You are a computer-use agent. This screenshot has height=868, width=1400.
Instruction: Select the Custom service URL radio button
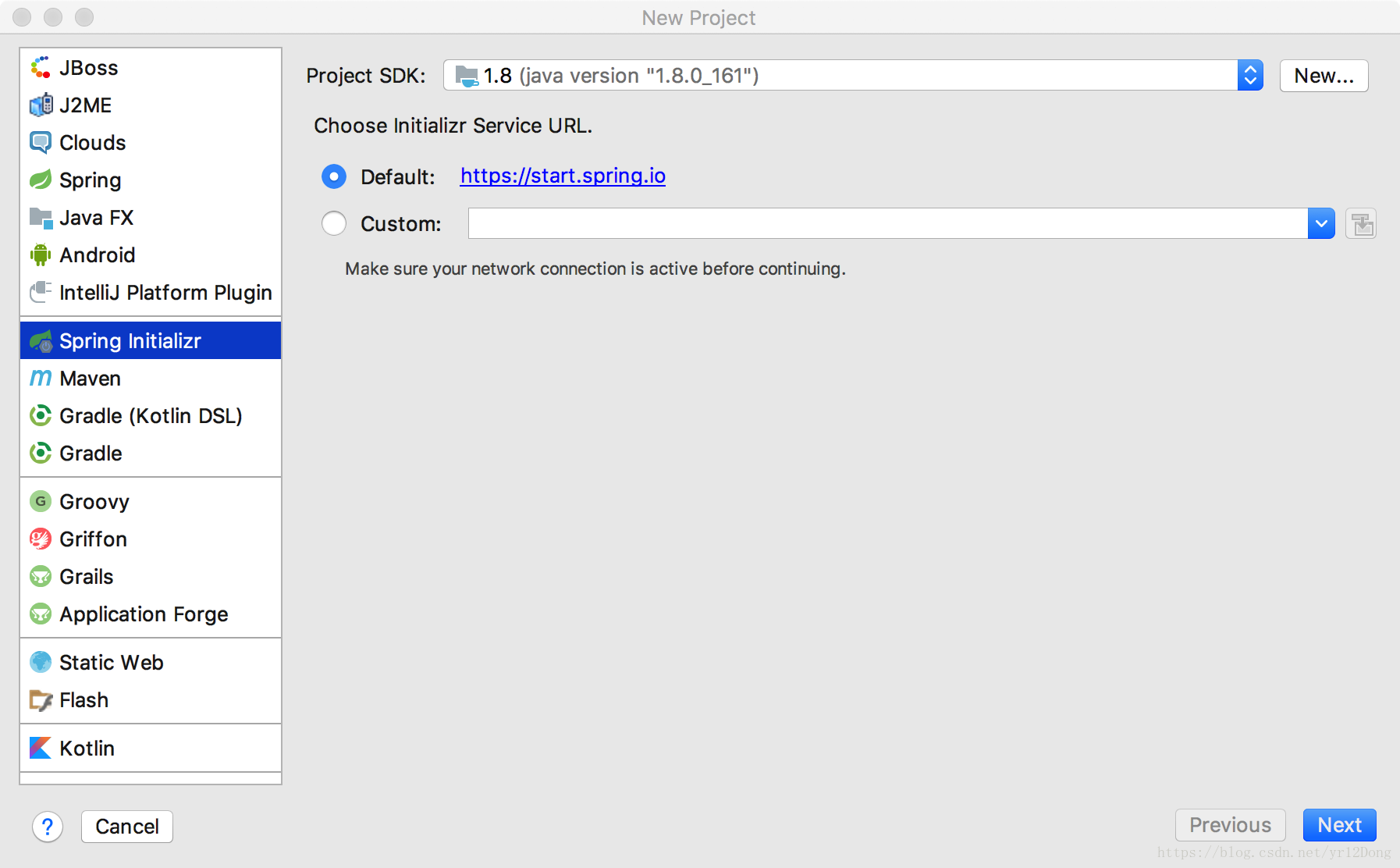(x=334, y=224)
